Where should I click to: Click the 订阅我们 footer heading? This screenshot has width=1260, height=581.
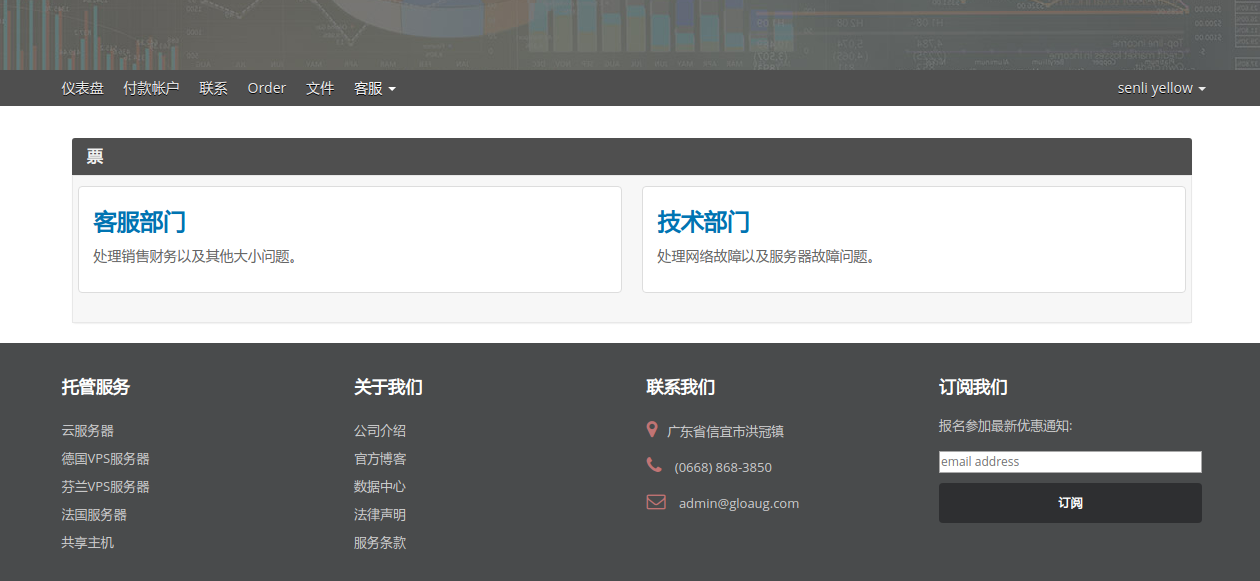pos(973,387)
